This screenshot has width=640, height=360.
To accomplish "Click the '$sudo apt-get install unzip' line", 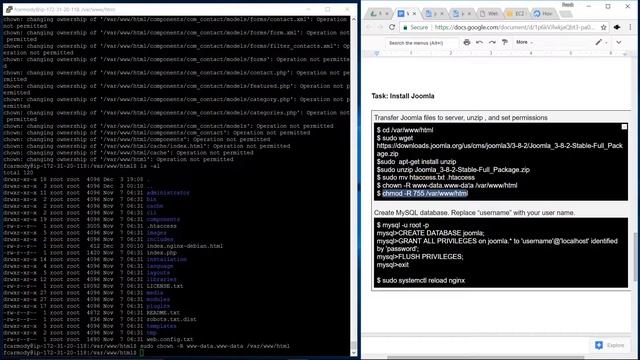I will pos(416,162).
